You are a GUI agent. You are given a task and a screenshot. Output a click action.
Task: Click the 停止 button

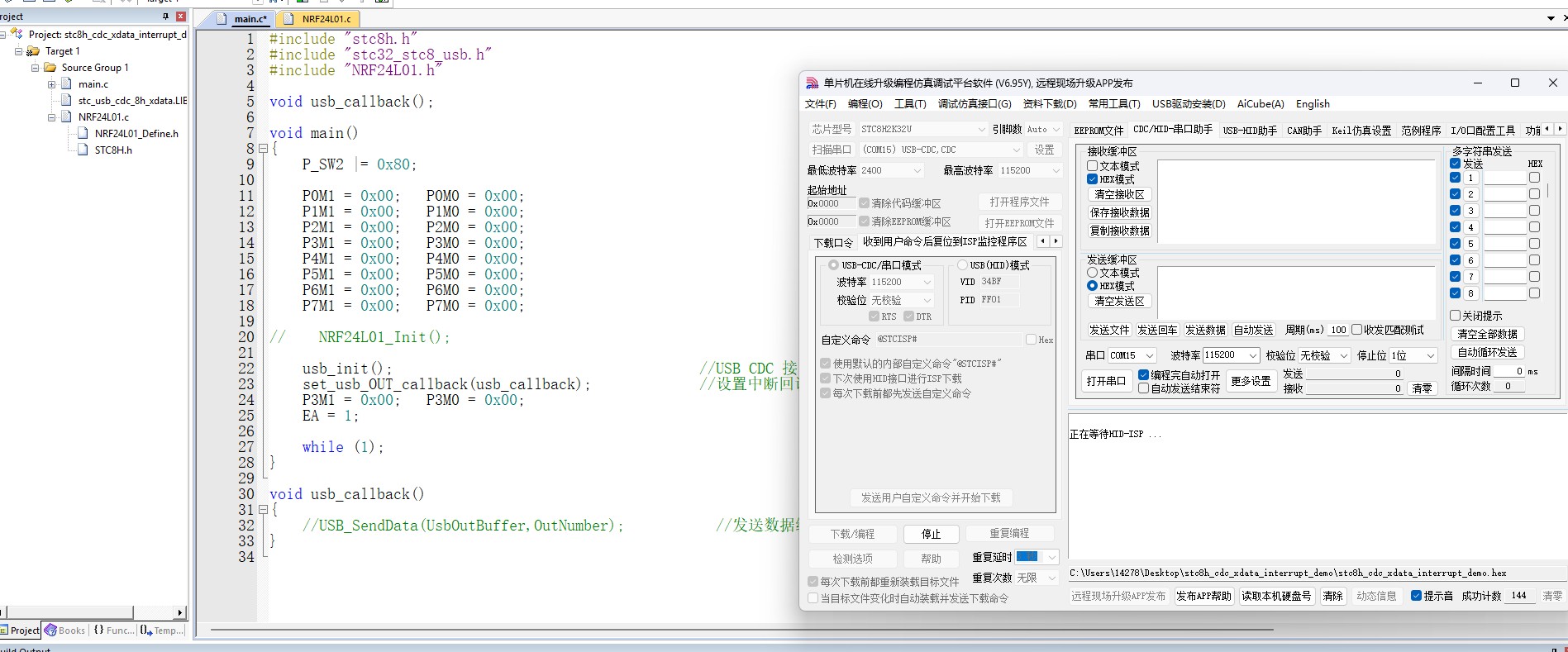coord(932,534)
